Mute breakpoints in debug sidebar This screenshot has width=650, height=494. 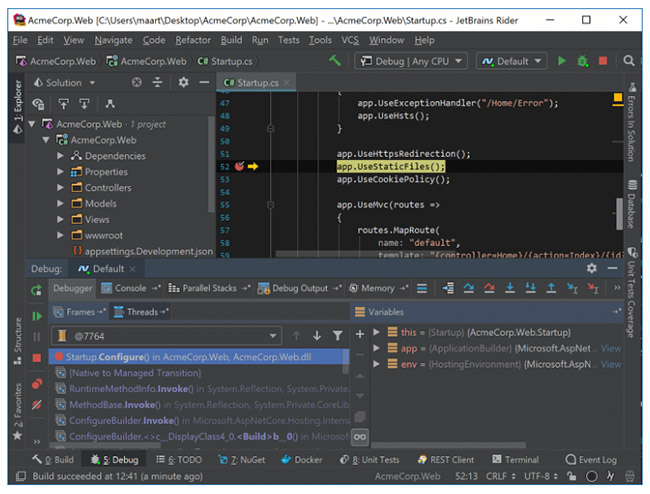point(37,404)
